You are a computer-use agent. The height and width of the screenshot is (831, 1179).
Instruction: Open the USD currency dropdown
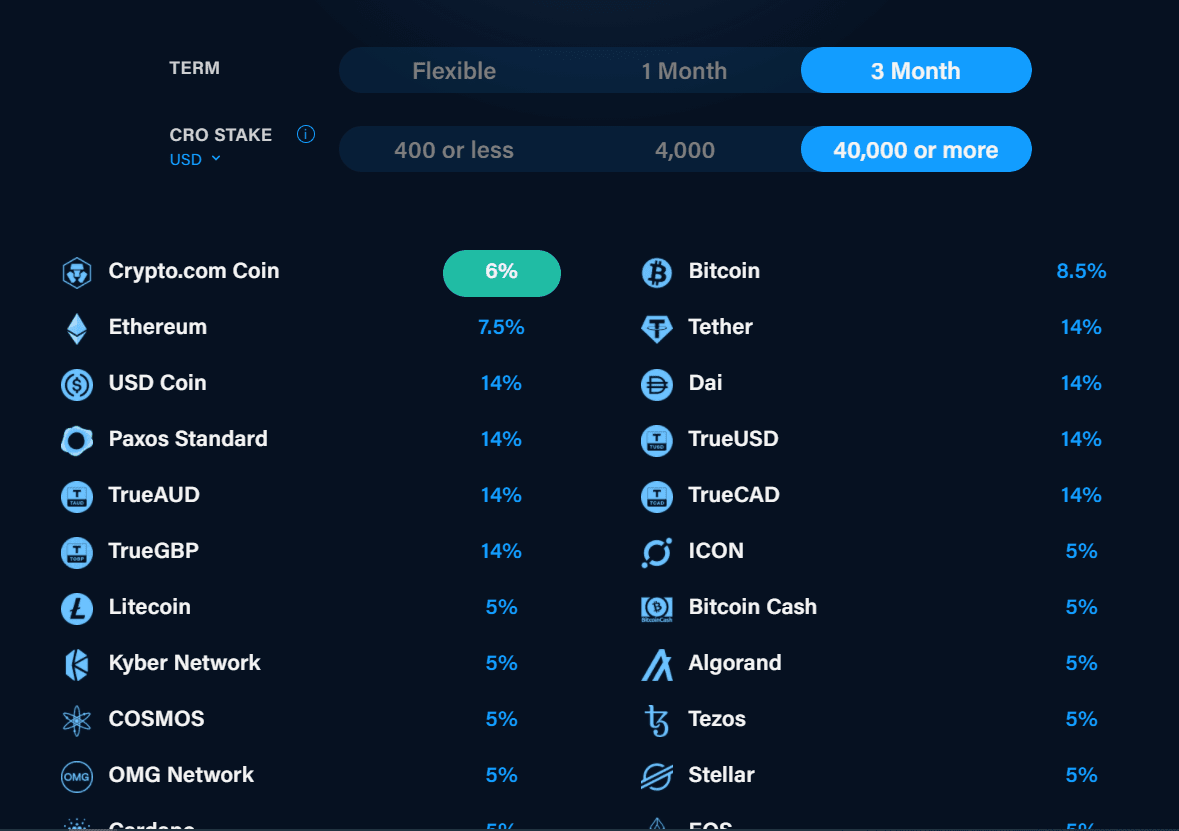(195, 159)
